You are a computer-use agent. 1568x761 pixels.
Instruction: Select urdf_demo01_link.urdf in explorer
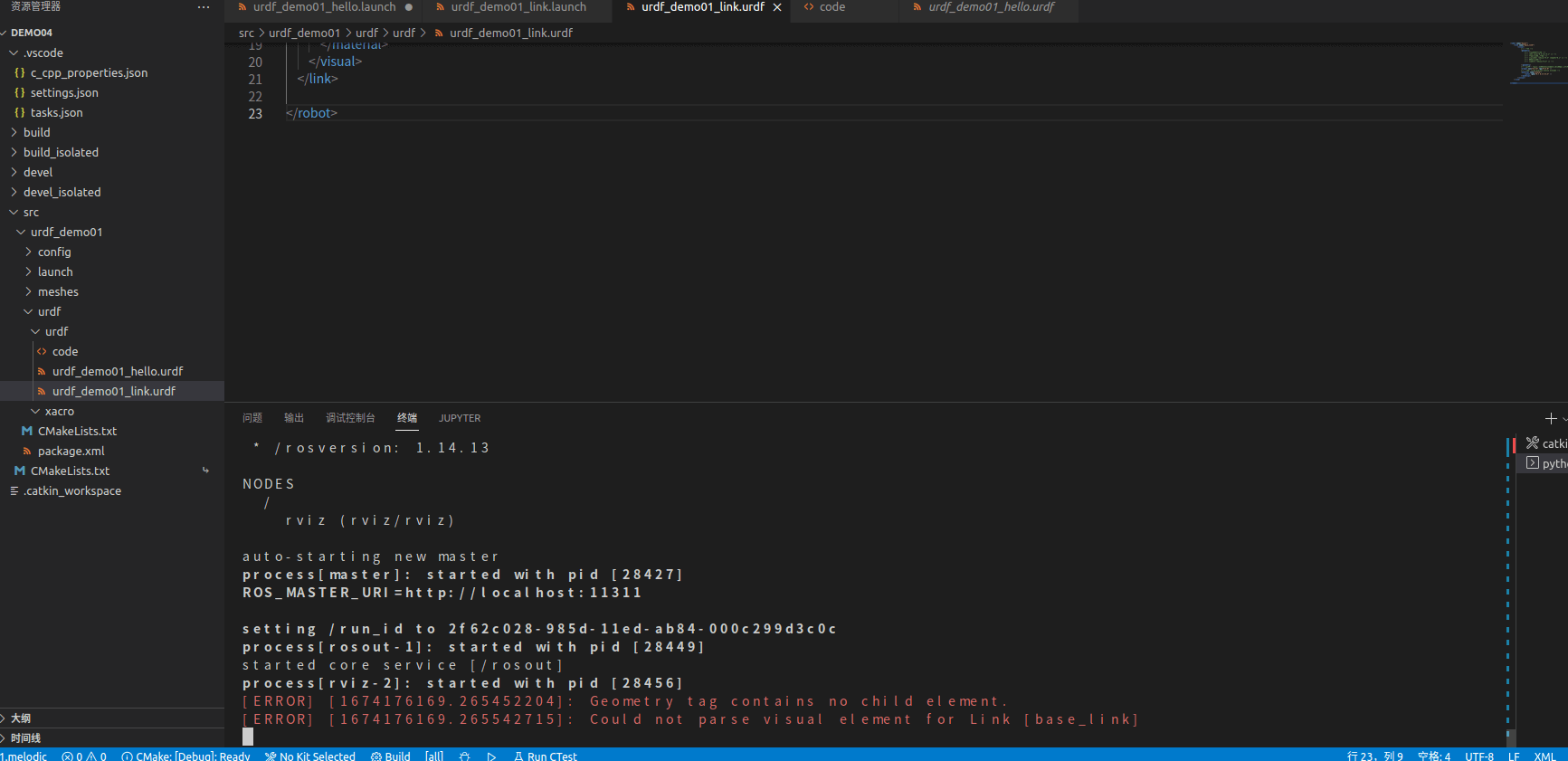coord(112,391)
